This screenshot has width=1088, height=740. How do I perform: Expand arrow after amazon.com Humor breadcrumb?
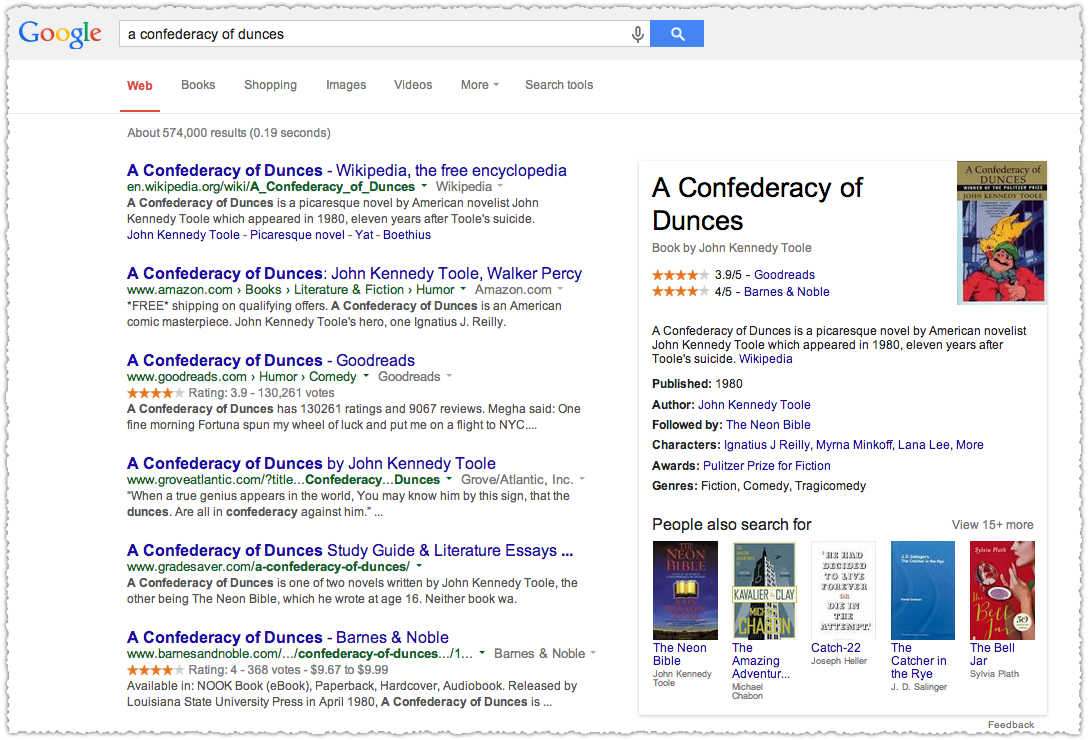[463, 289]
